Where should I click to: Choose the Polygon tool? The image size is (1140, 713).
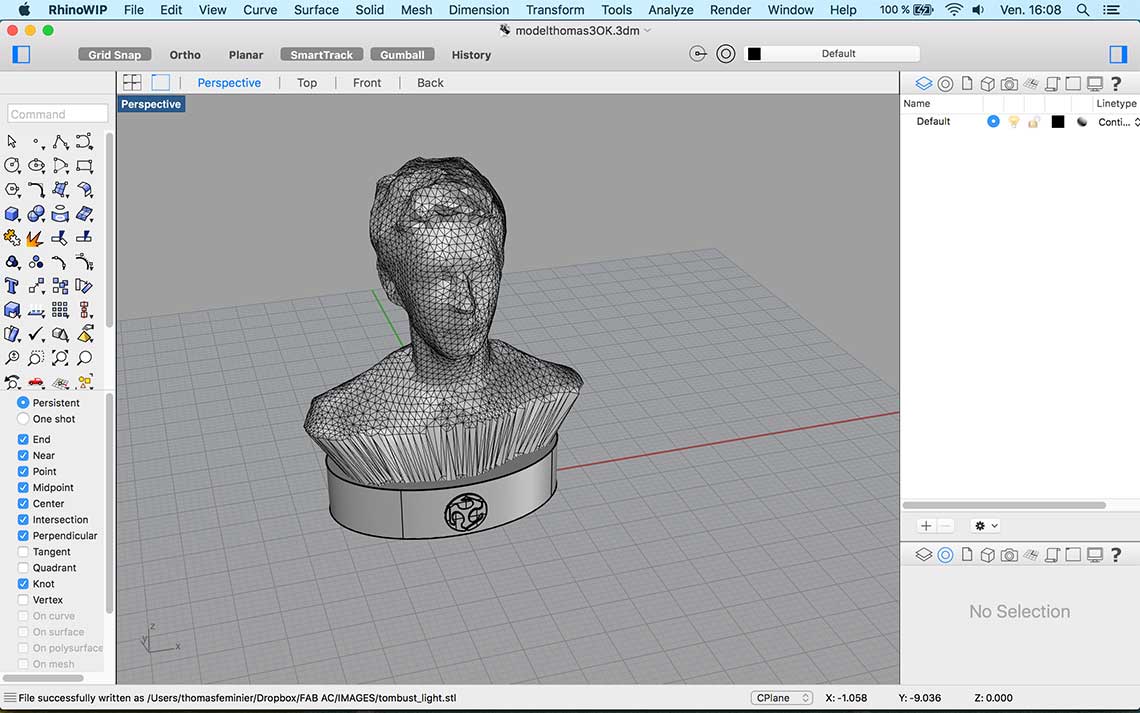[12, 190]
